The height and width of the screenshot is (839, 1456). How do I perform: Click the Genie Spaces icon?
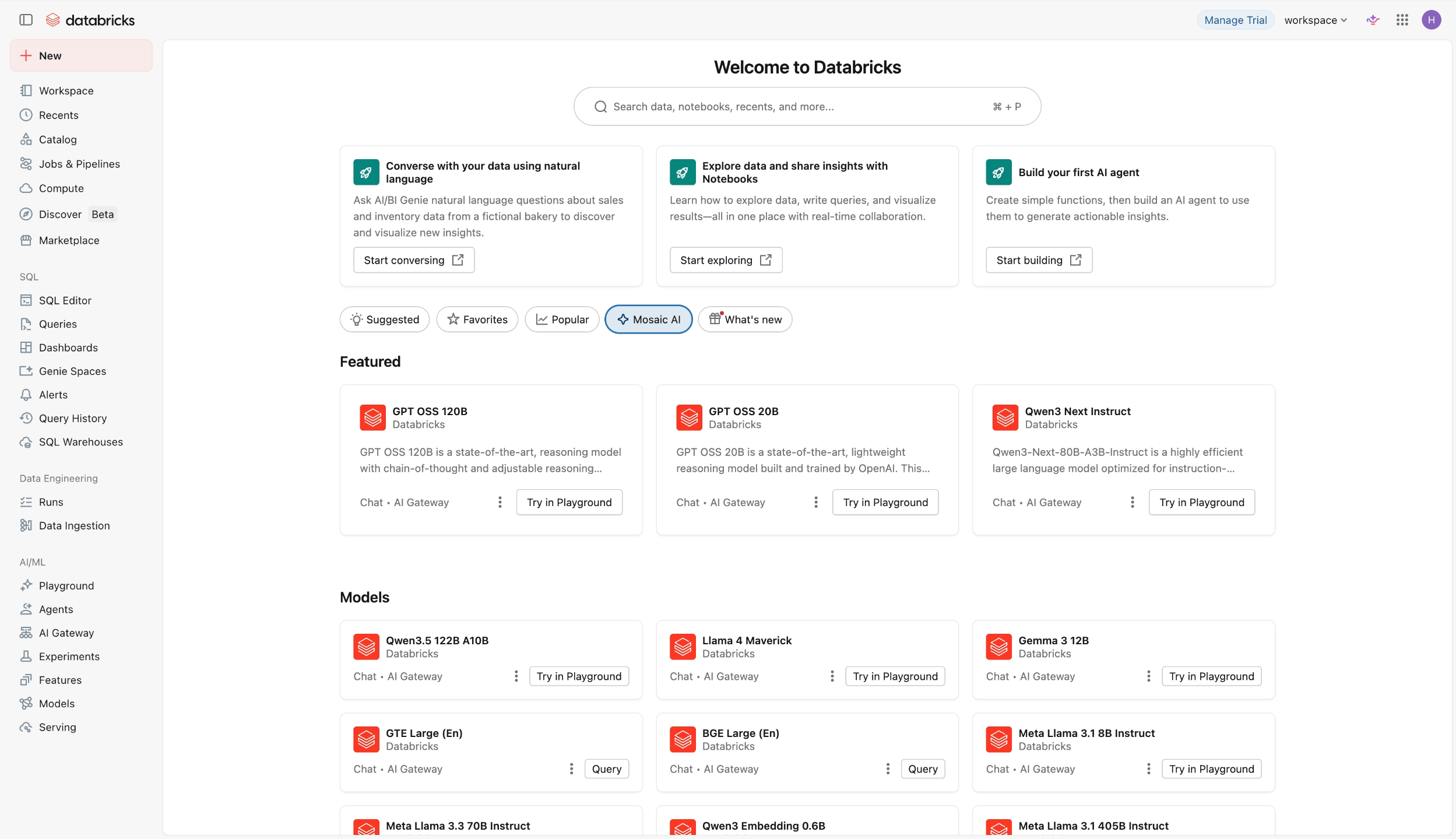click(26, 371)
